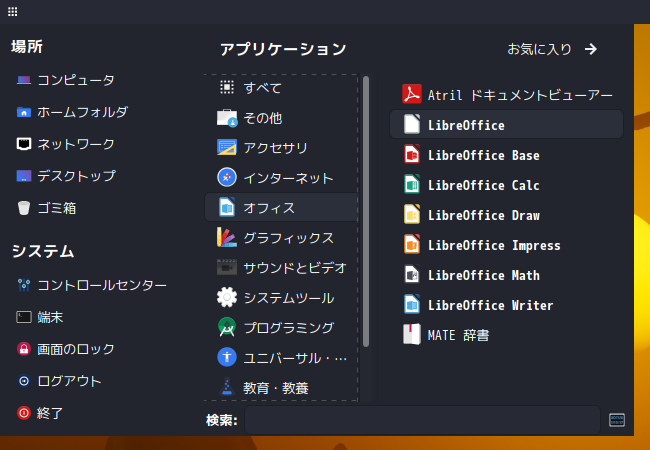Click LibreOffice Base label text

tap(484, 155)
